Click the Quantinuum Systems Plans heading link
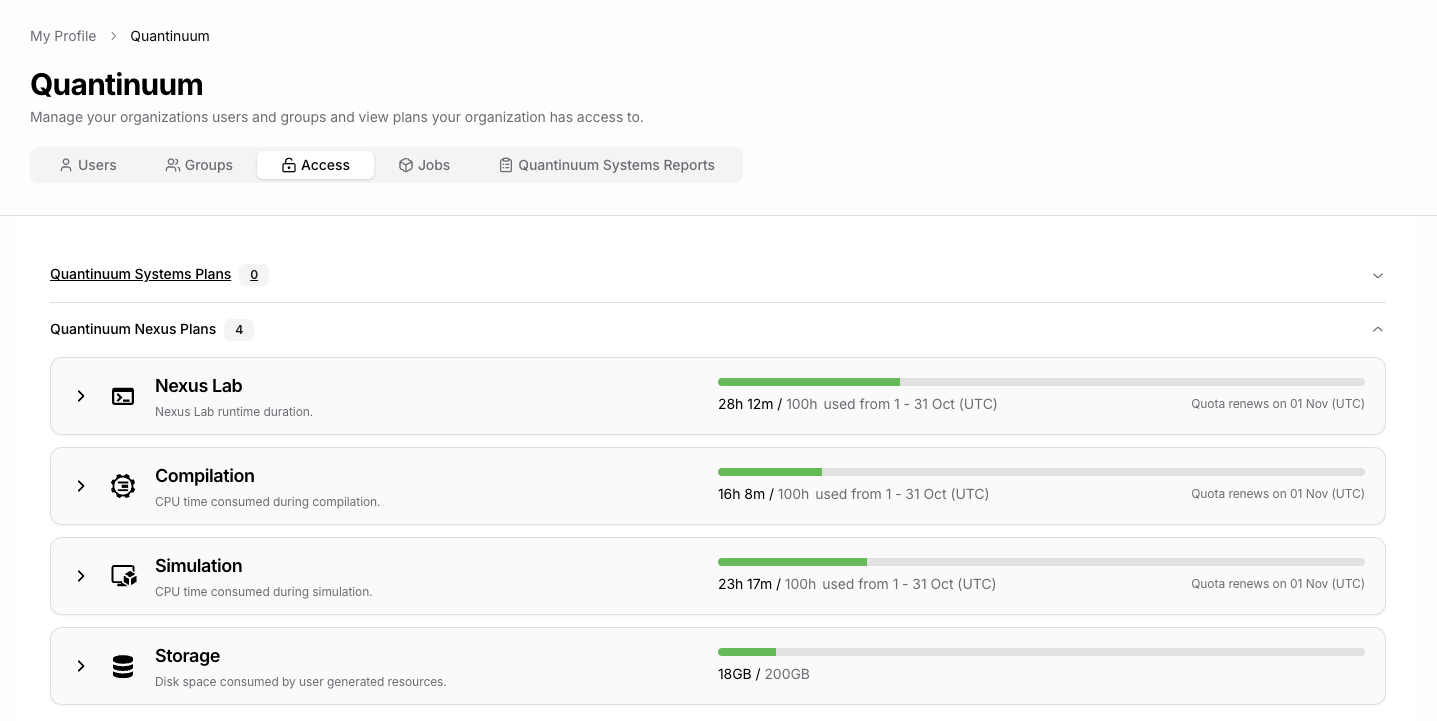 pyautogui.click(x=140, y=274)
